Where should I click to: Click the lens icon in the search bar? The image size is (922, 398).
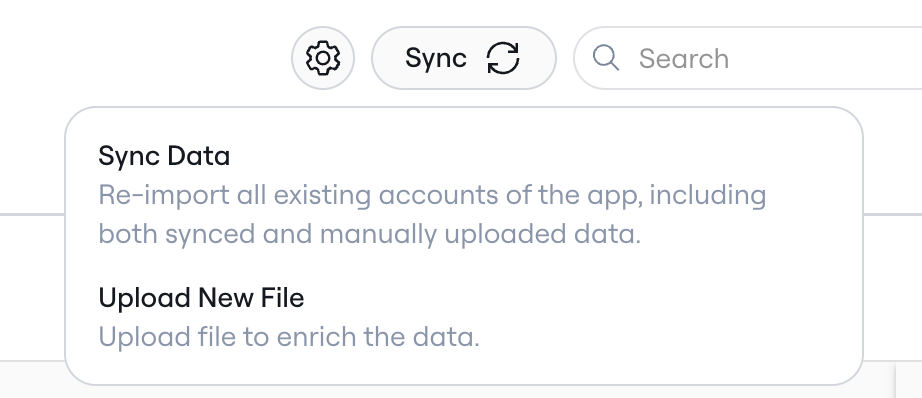(x=605, y=58)
